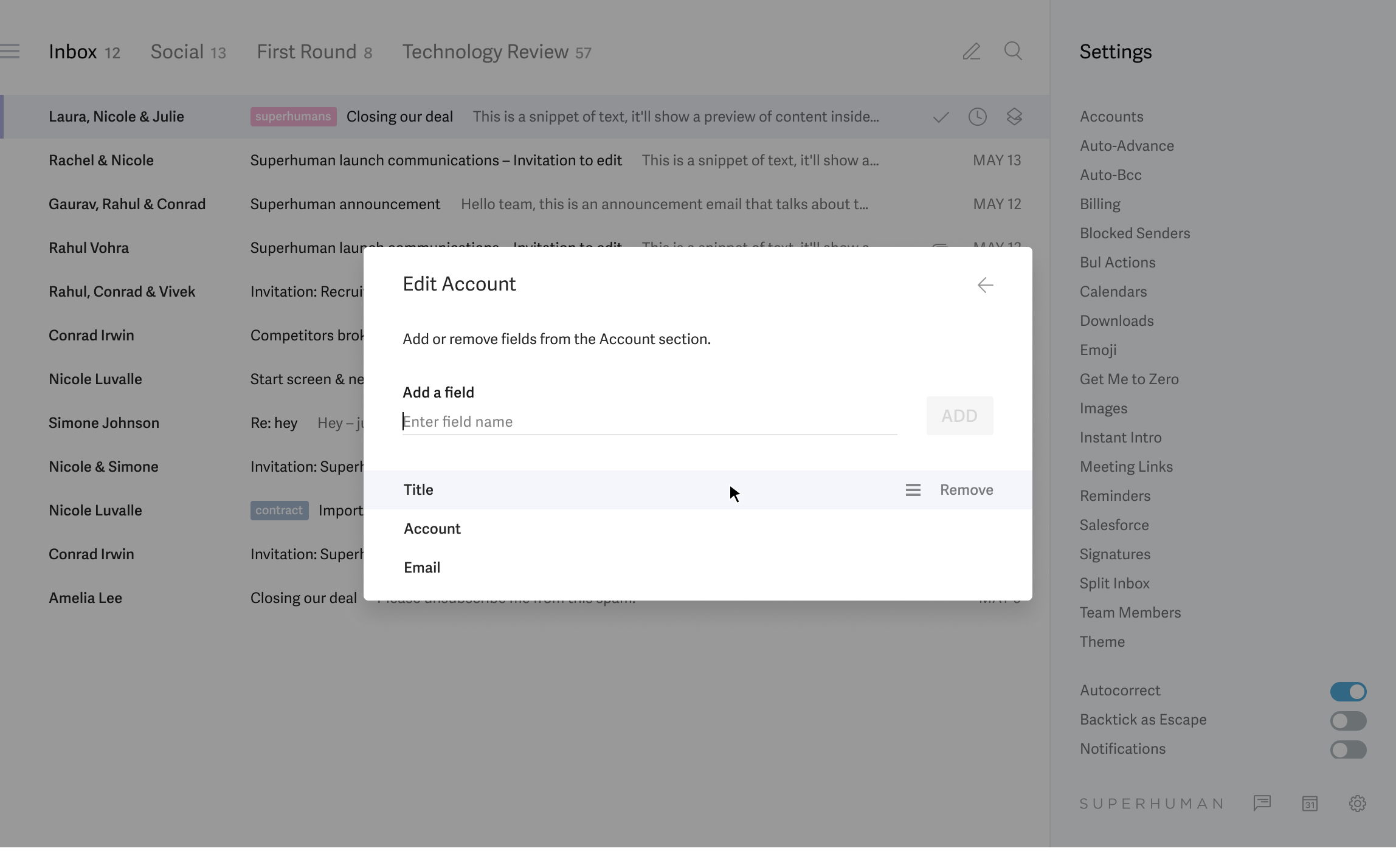Open Team Members settings
The image size is (1396, 868).
pyautogui.click(x=1130, y=613)
